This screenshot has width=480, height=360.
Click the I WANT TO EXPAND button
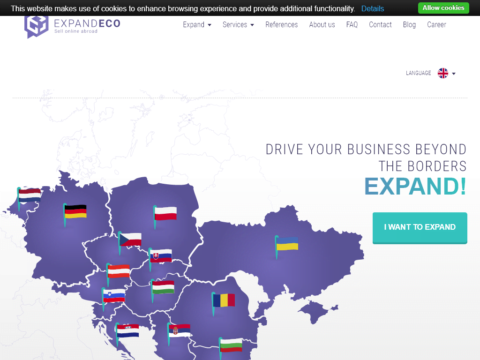pos(420,228)
